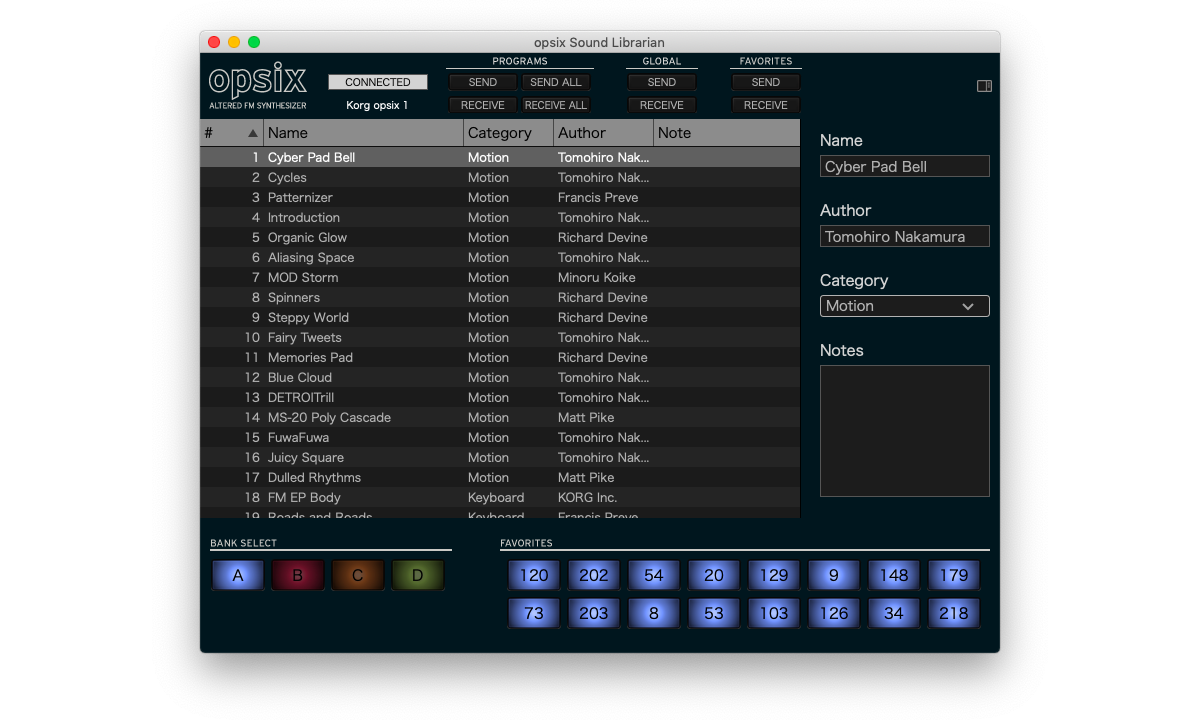Select favorite slot 202
The image size is (1200, 720).
tap(594, 575)
